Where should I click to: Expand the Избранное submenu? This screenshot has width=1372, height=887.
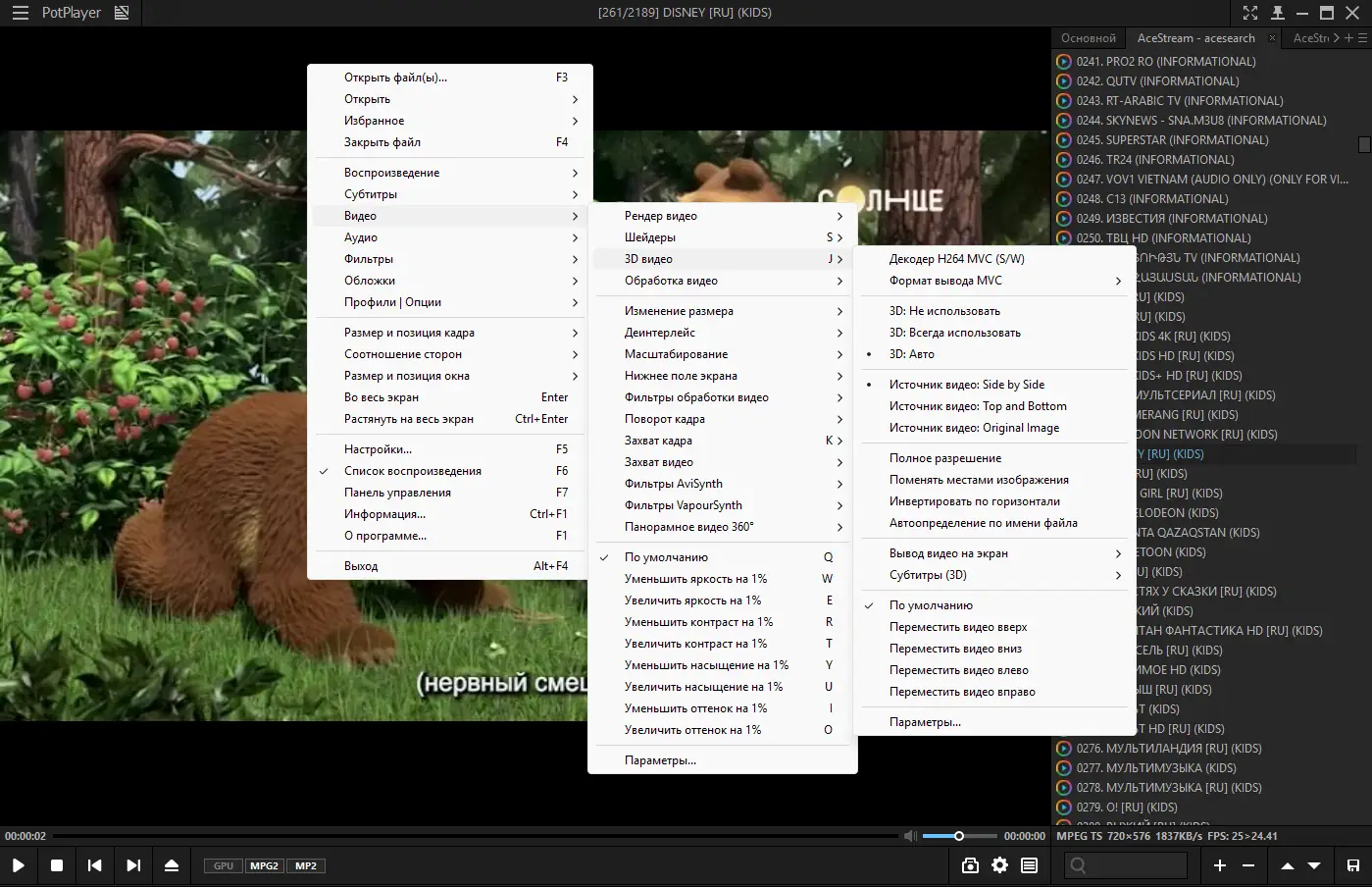[450, 121]
